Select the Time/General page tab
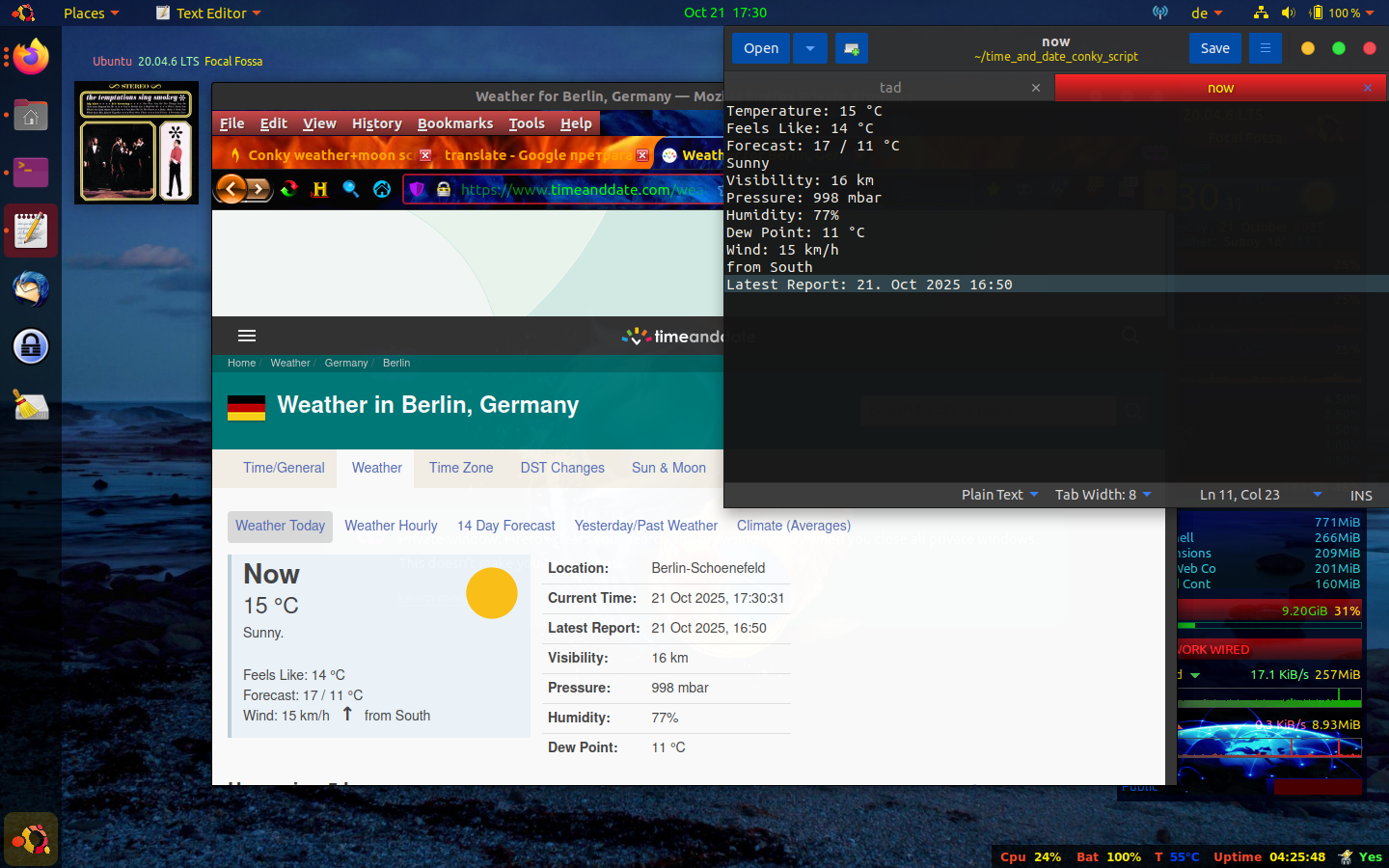The height and width of the screenshot is (868, 1389). tap(284, 468)
